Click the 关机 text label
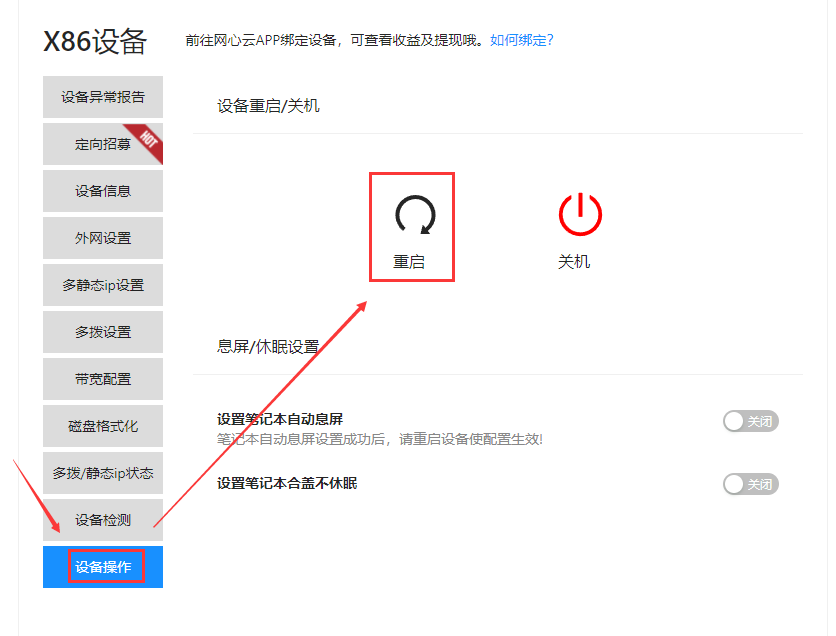 pos(574,262)
